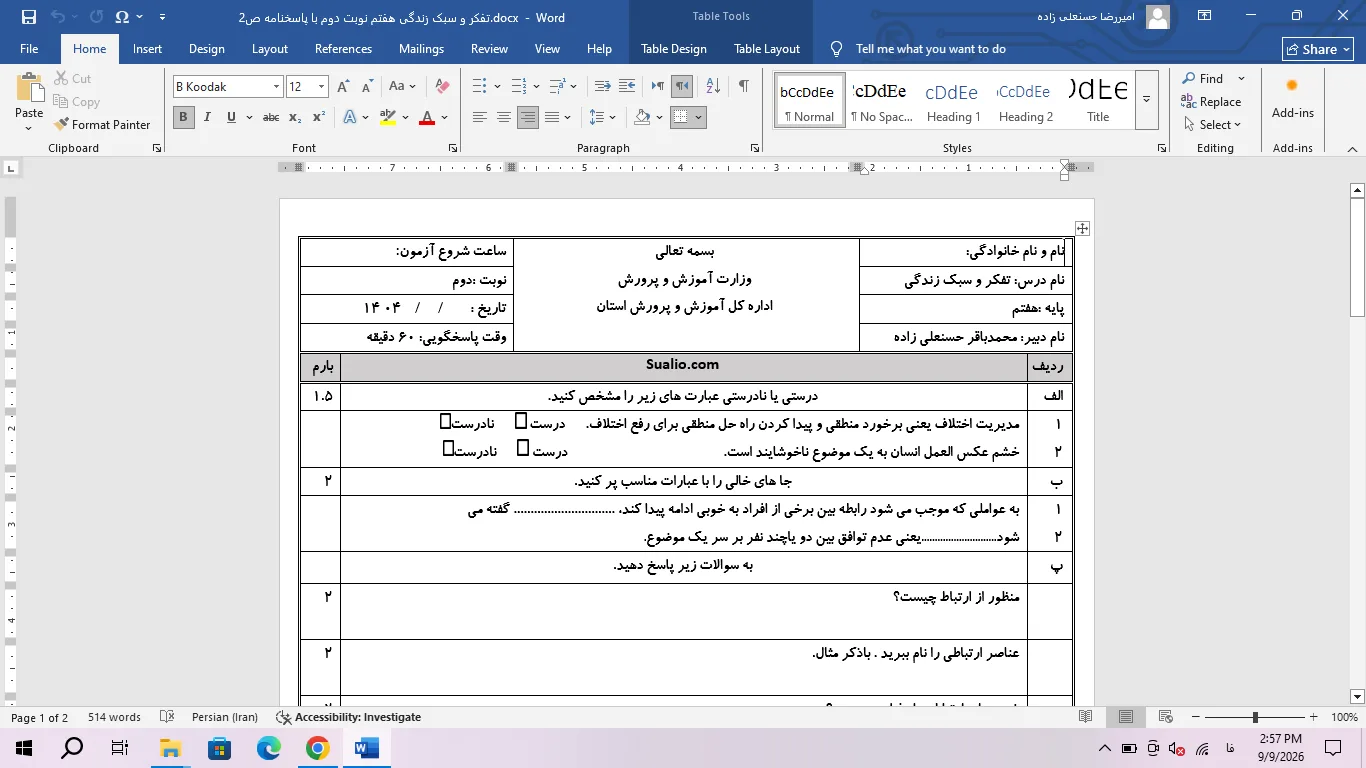Apply strikethrough formatting
The width and height of the screenshot is (1366, 768).
pos(271,117)
